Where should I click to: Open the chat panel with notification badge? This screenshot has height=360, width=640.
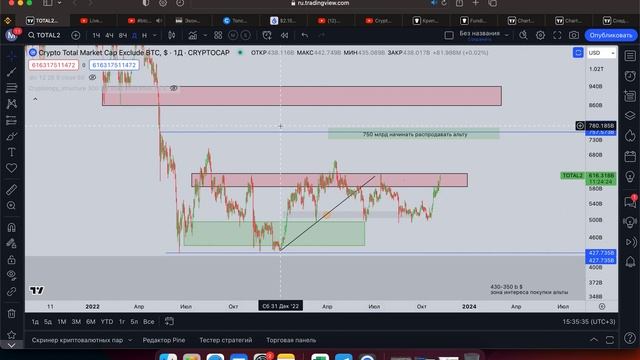(x=630, y=201)
